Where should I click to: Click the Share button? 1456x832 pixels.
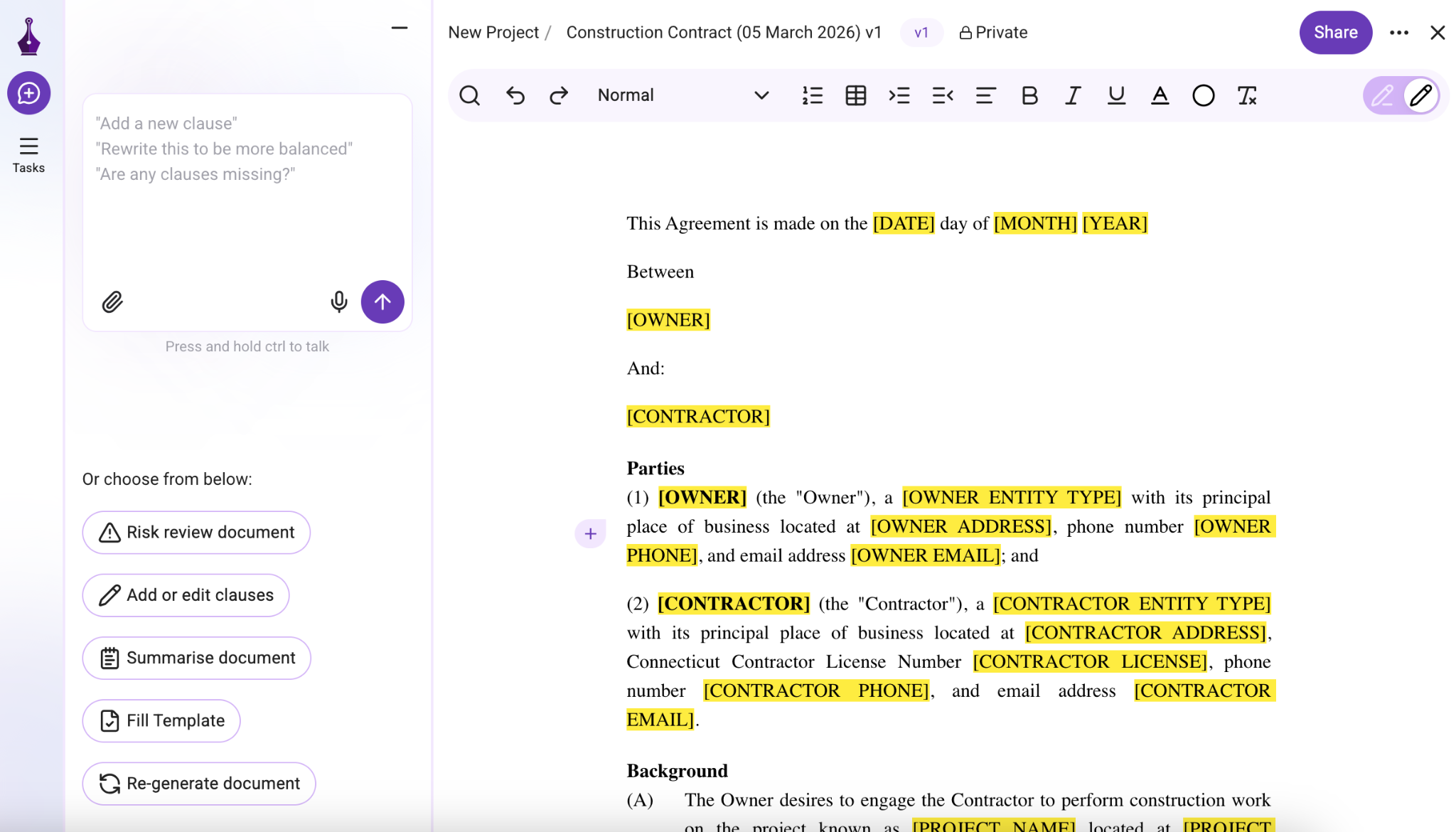click(x=1335, y=32)
